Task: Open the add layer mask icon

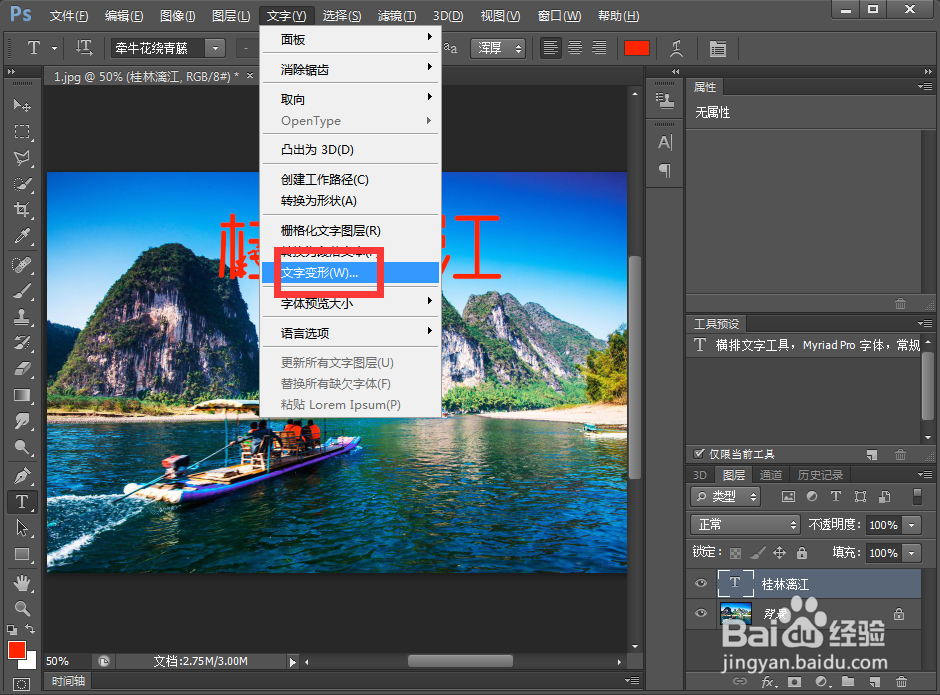Action: pos(794,682)
